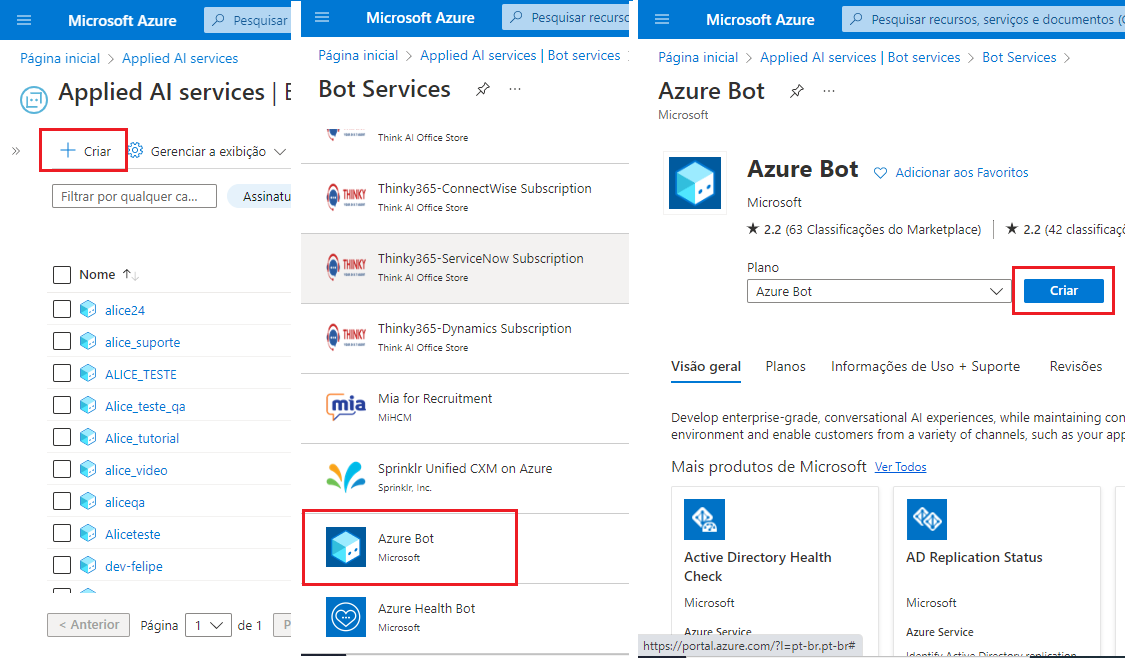Click Azure Health Bot heart icon
The width and height of the screenshot is (1126, 658).
345,616
